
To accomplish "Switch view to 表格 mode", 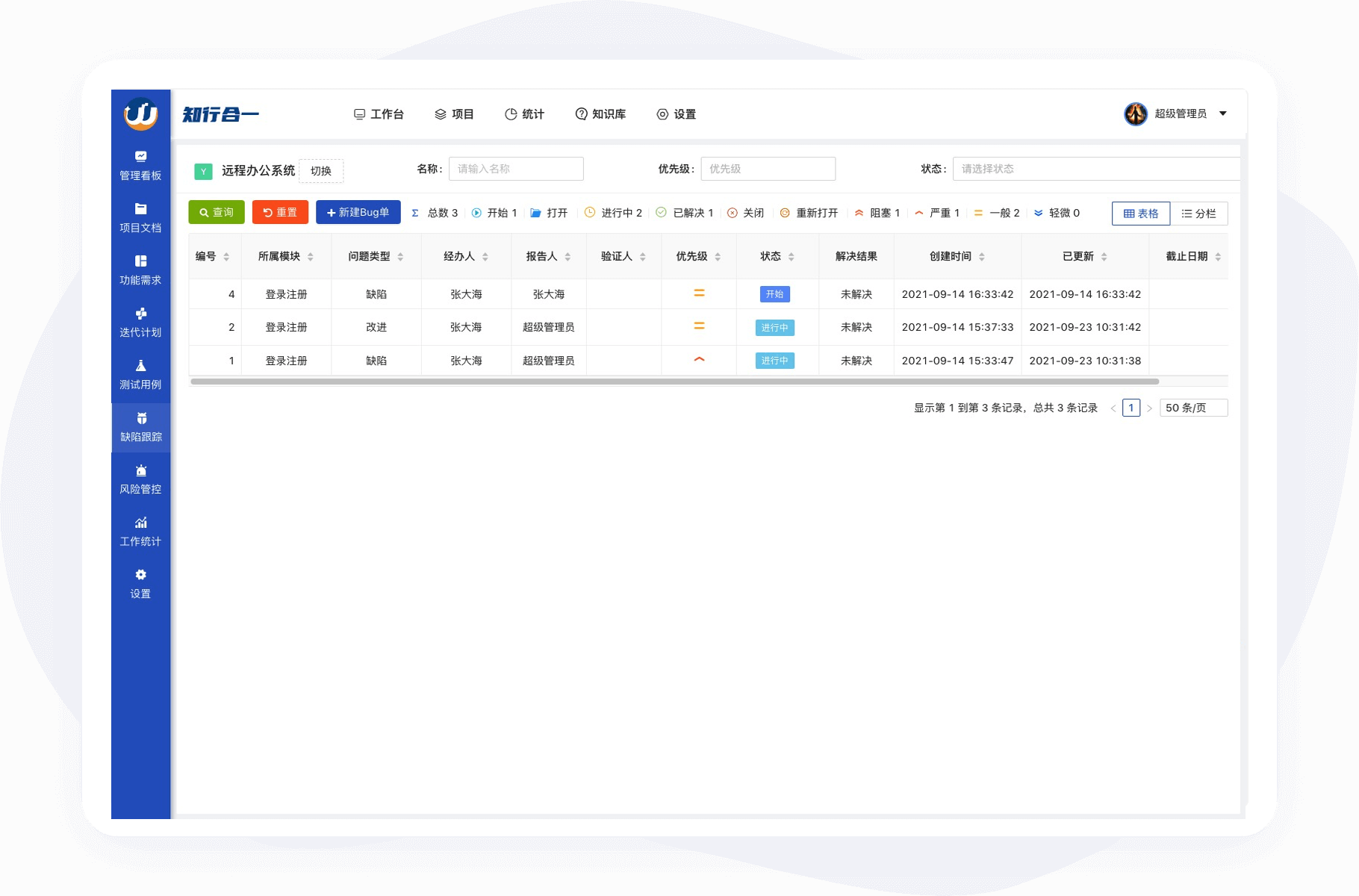I will 1140,214.
